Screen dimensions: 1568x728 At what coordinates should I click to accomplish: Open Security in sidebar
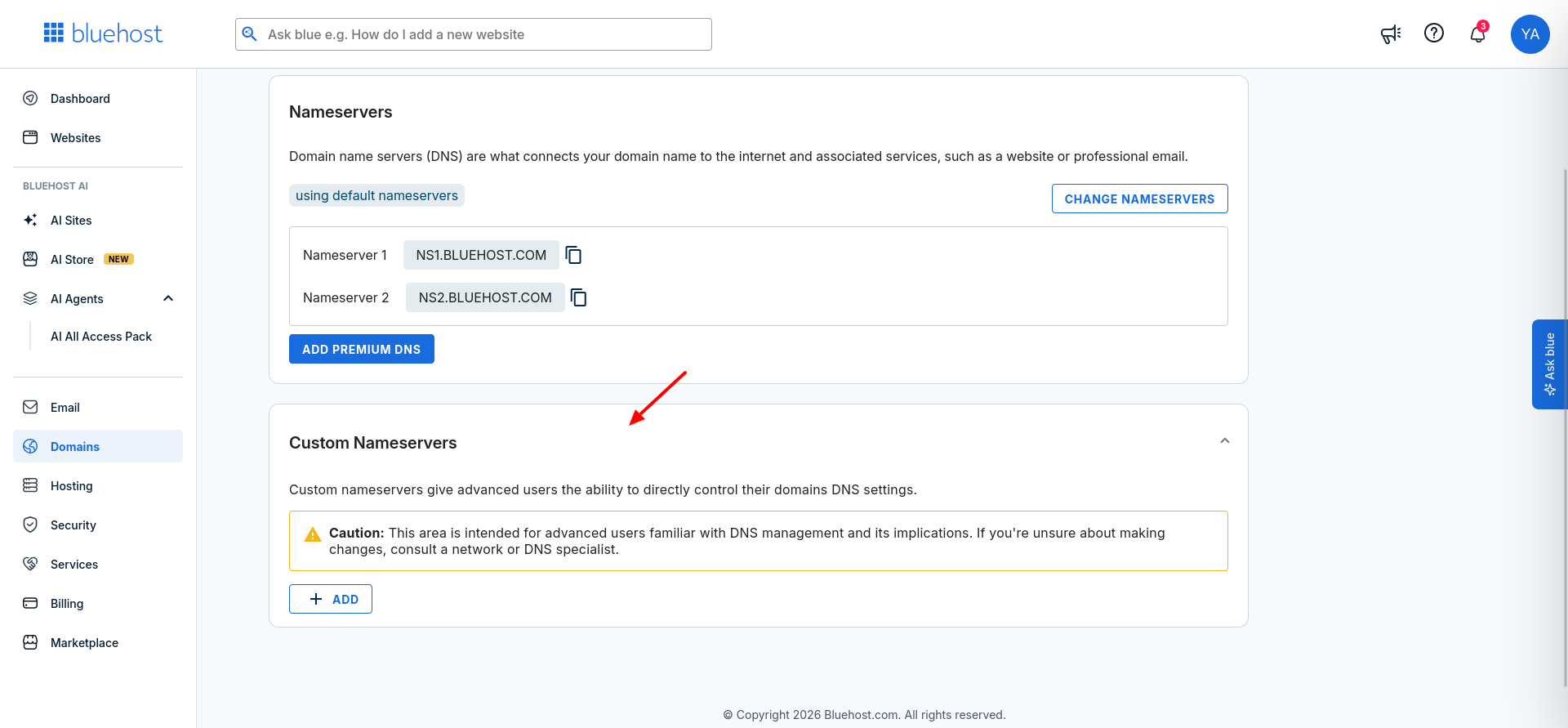coord(73,525)
